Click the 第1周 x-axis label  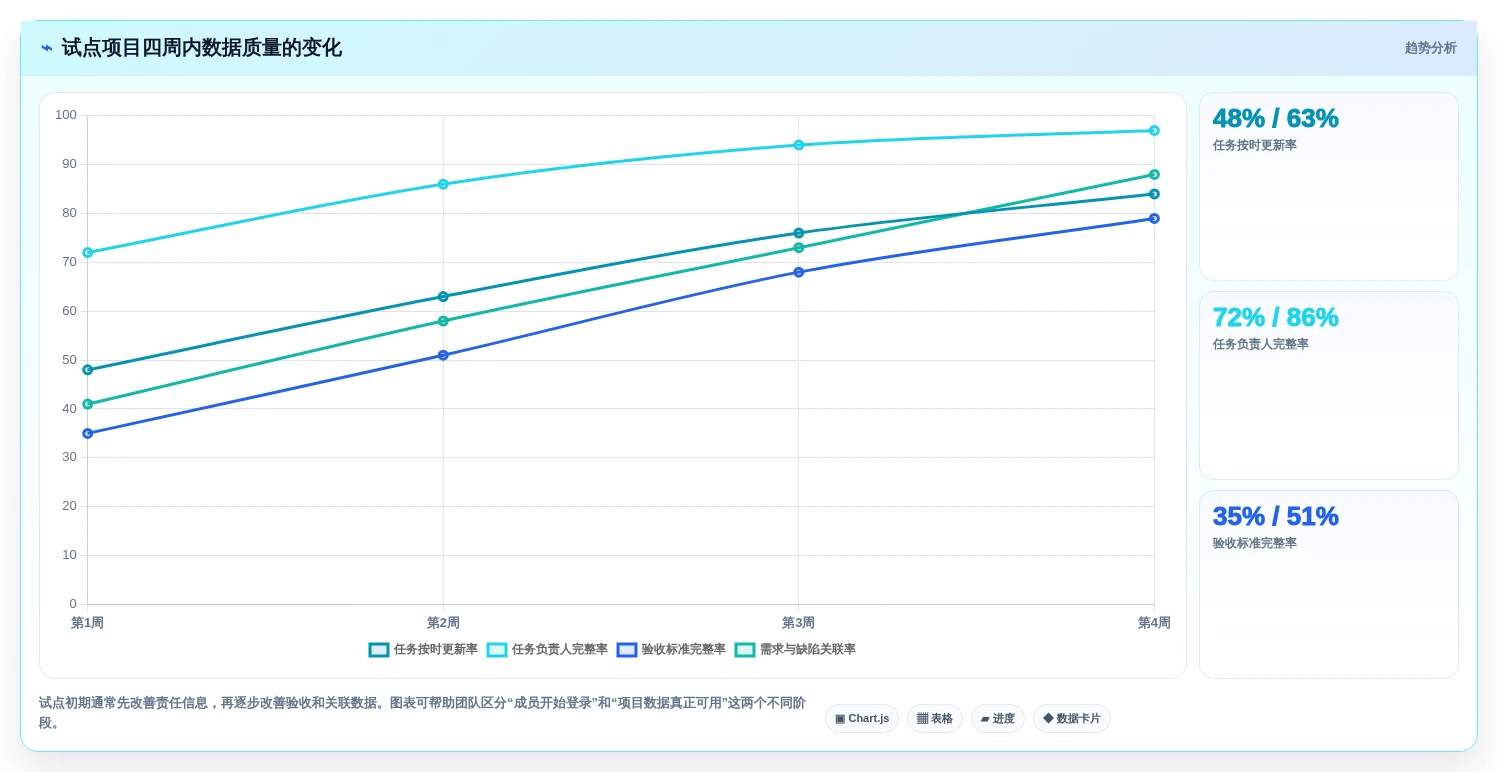pyautogui.click(x=87, y=623)
